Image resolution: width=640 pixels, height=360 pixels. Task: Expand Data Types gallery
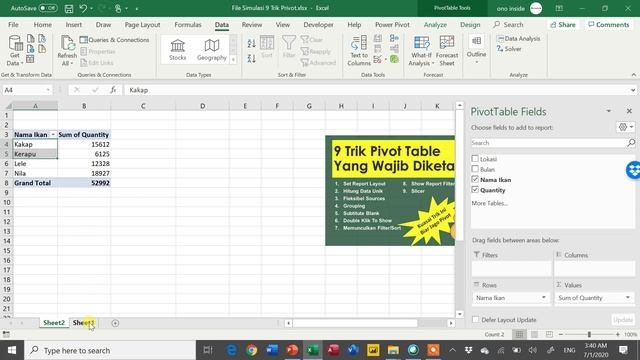[233, 60]
